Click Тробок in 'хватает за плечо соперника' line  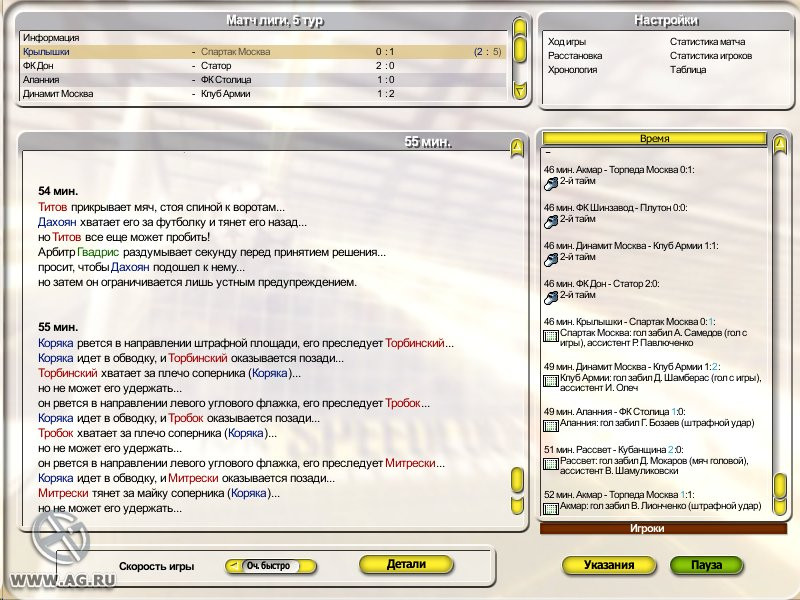(x=56, y=433)
